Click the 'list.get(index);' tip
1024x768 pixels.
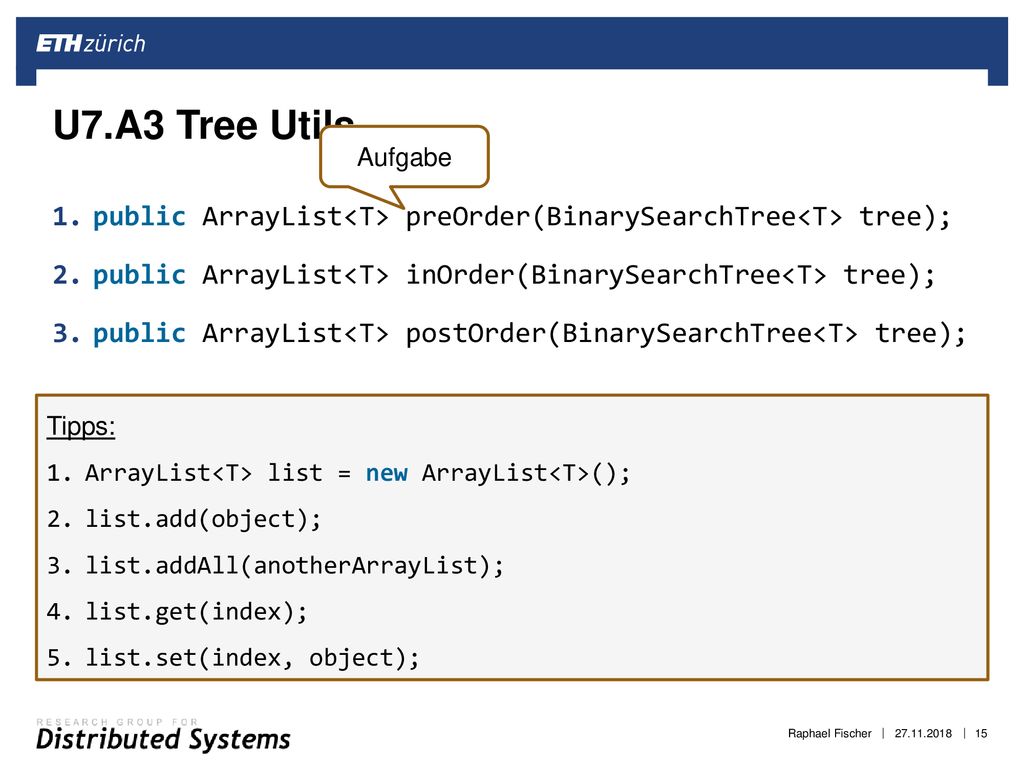[x=176, y=612]
